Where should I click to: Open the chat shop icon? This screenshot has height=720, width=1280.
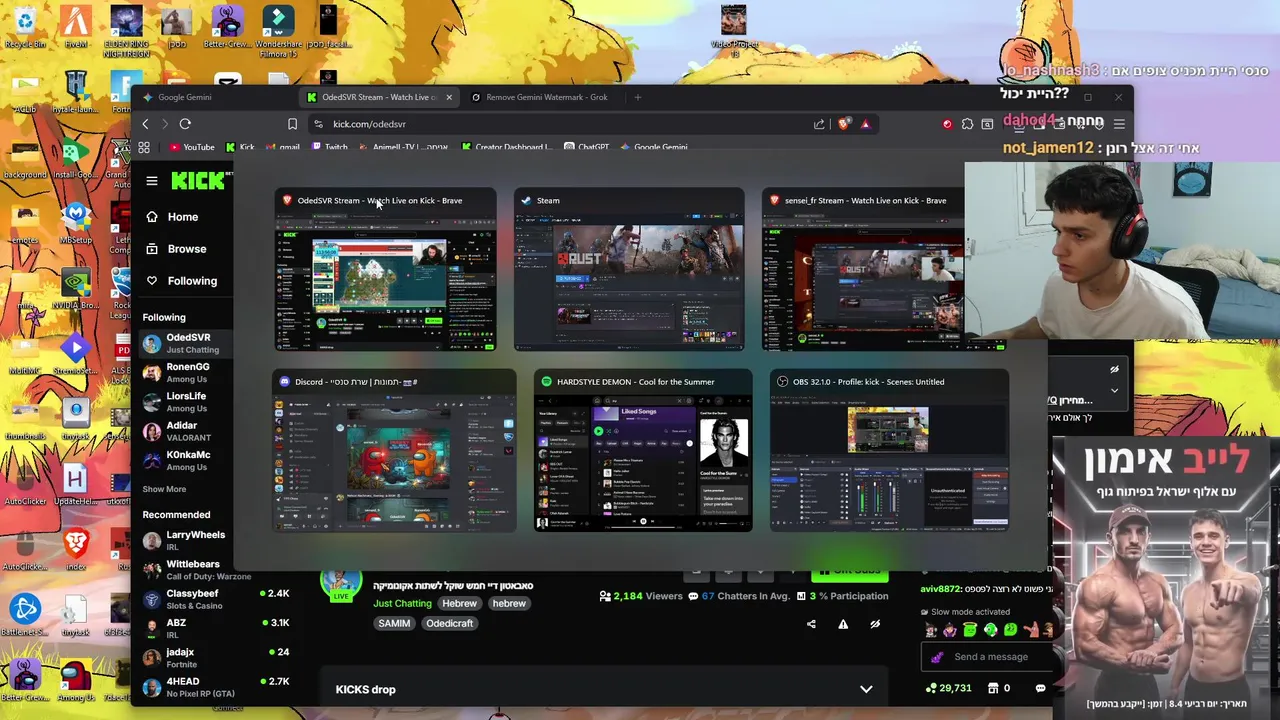pos(993,688)
